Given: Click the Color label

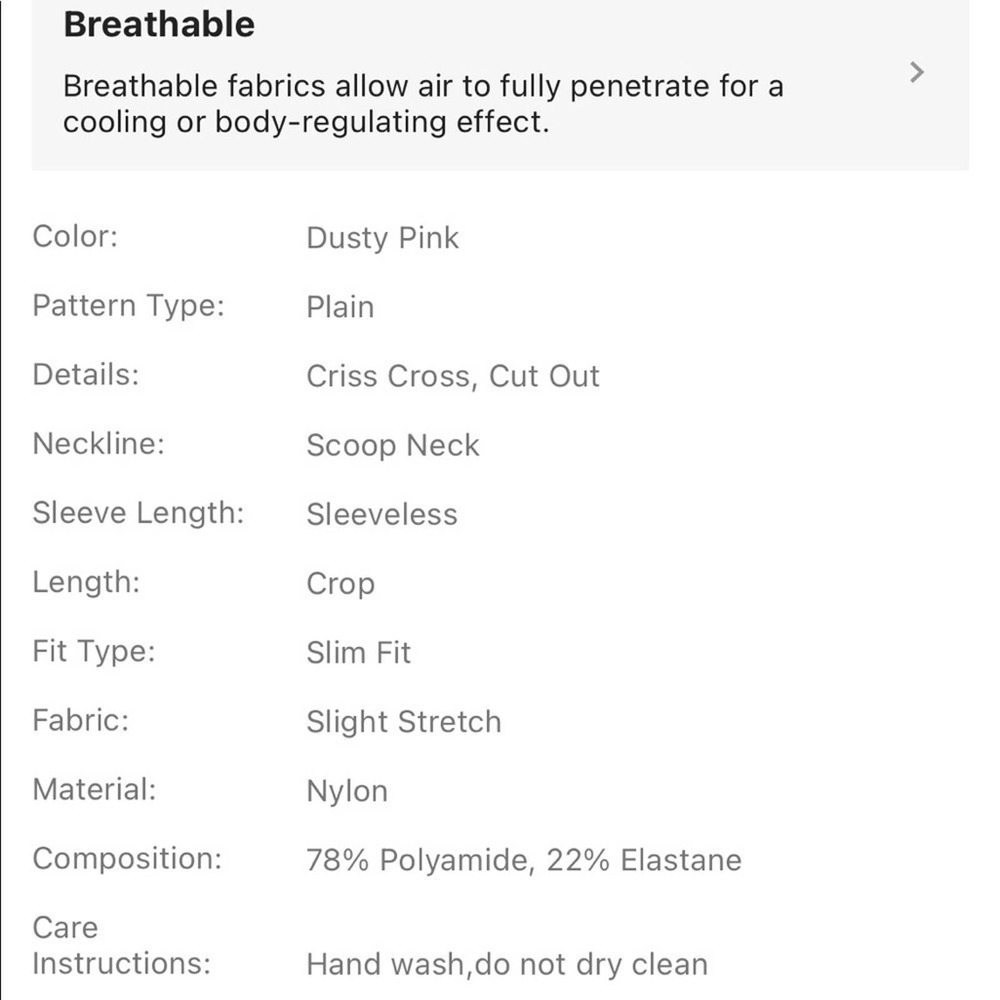Looking at the screenshot, I should tap(75, 237).
